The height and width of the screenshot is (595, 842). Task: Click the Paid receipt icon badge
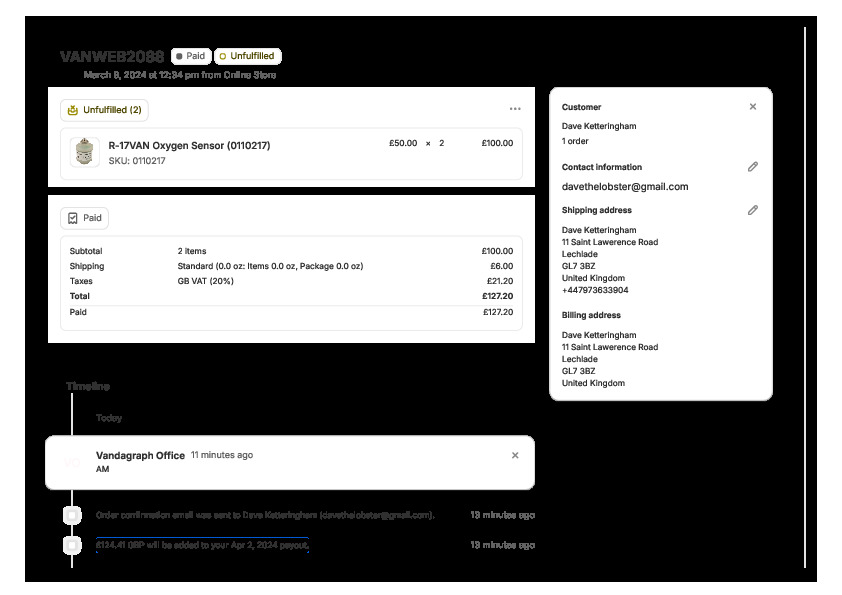tap(72, 218)
